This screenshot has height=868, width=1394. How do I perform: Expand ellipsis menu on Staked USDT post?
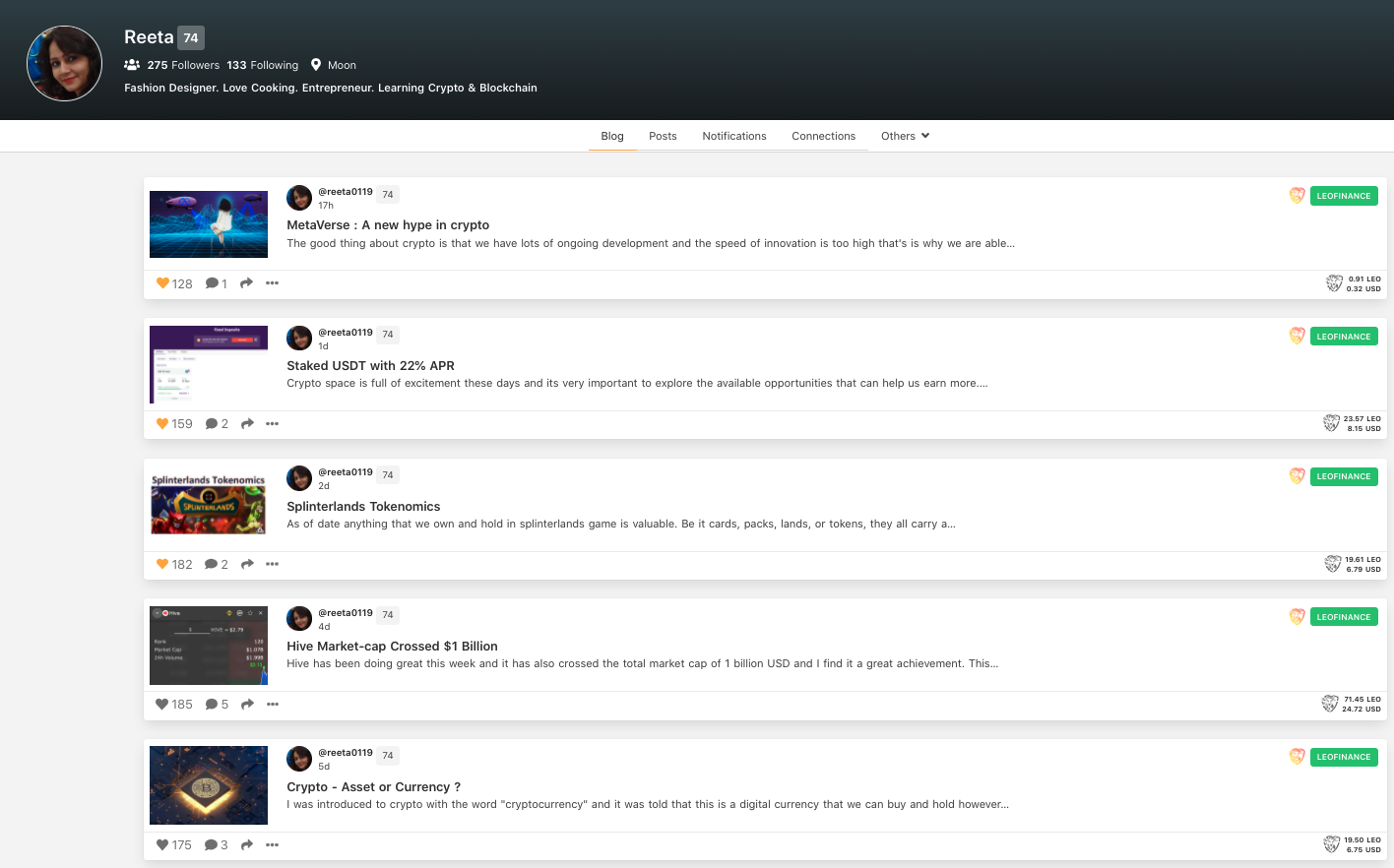pyautogui.click(x=273, y=424)
